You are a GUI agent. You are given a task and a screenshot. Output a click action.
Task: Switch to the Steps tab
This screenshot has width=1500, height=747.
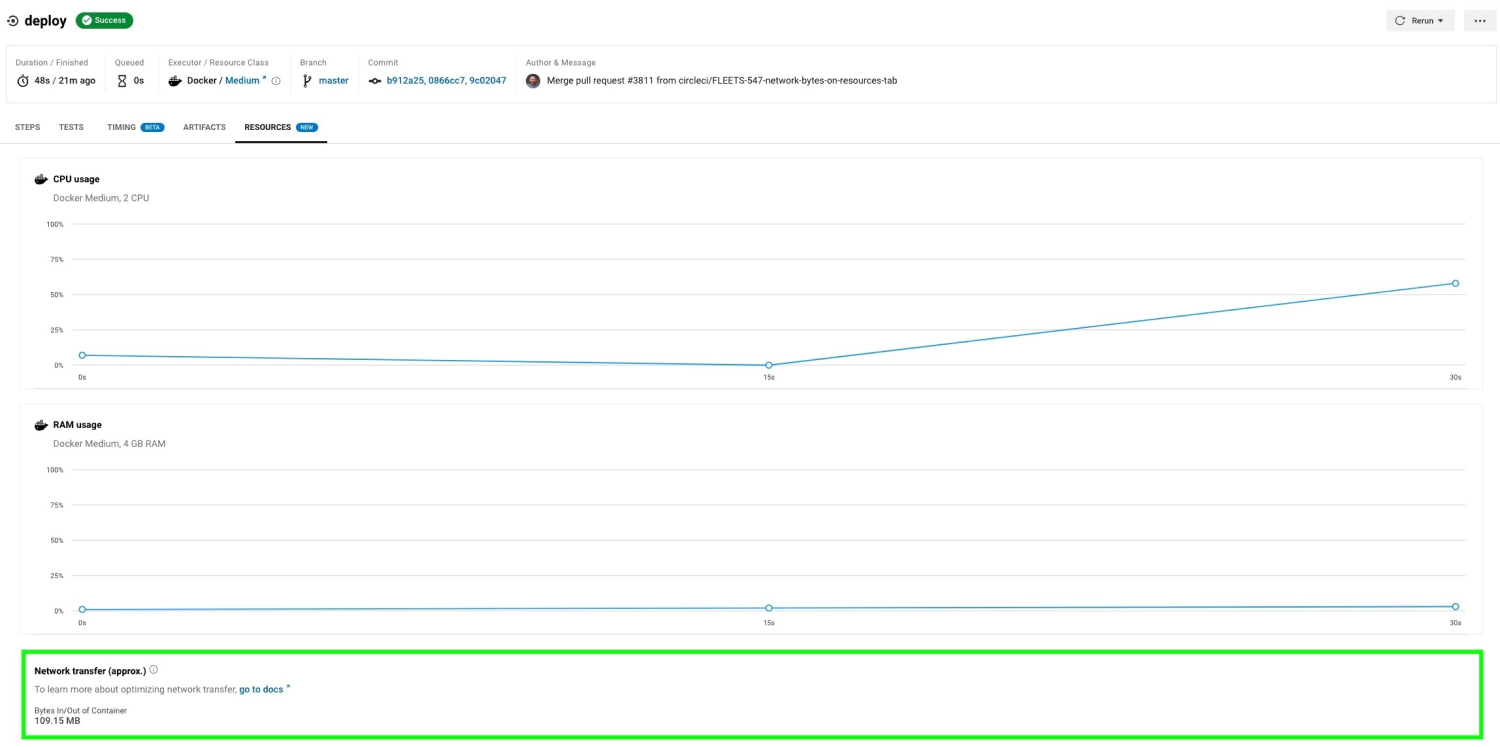[27, 128]
